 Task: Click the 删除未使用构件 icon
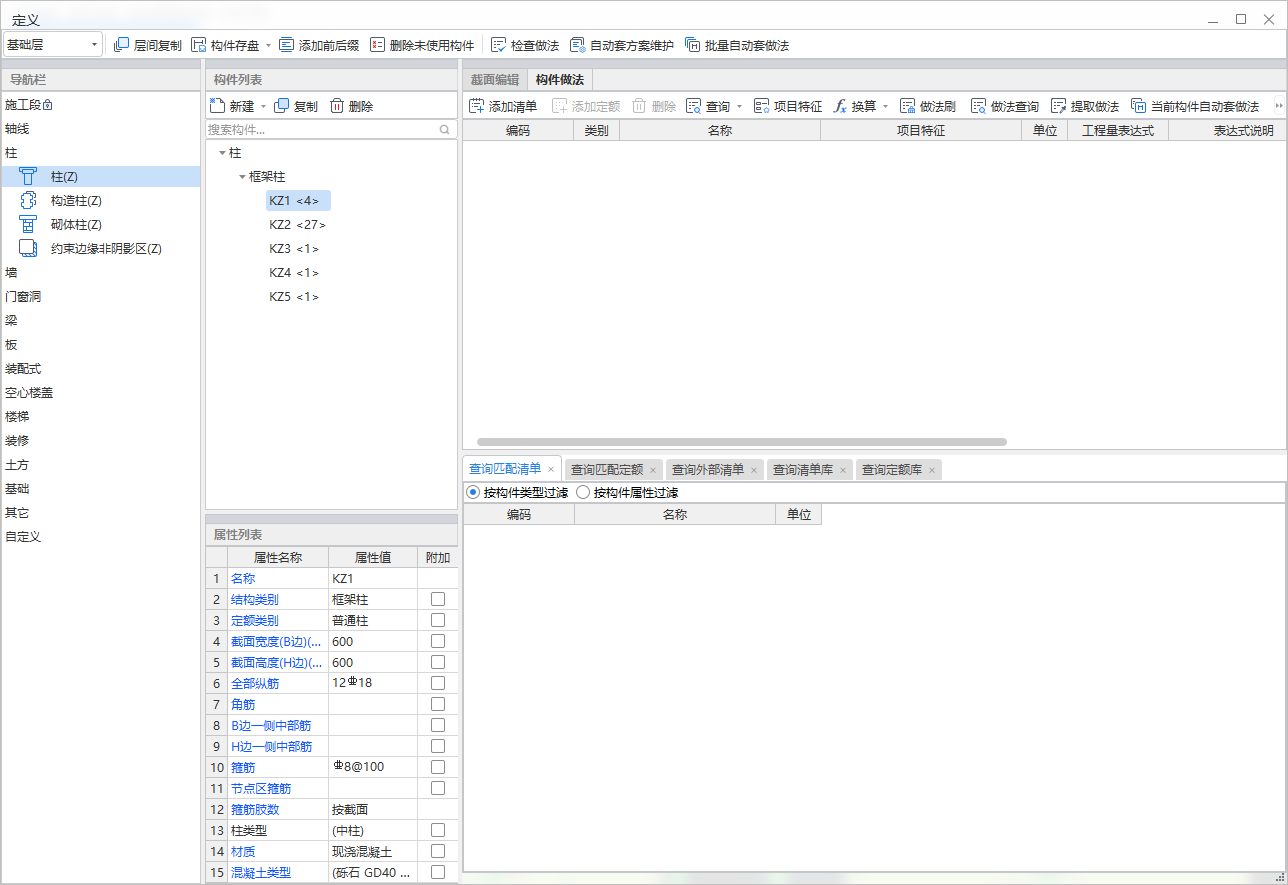pos(377,45)
